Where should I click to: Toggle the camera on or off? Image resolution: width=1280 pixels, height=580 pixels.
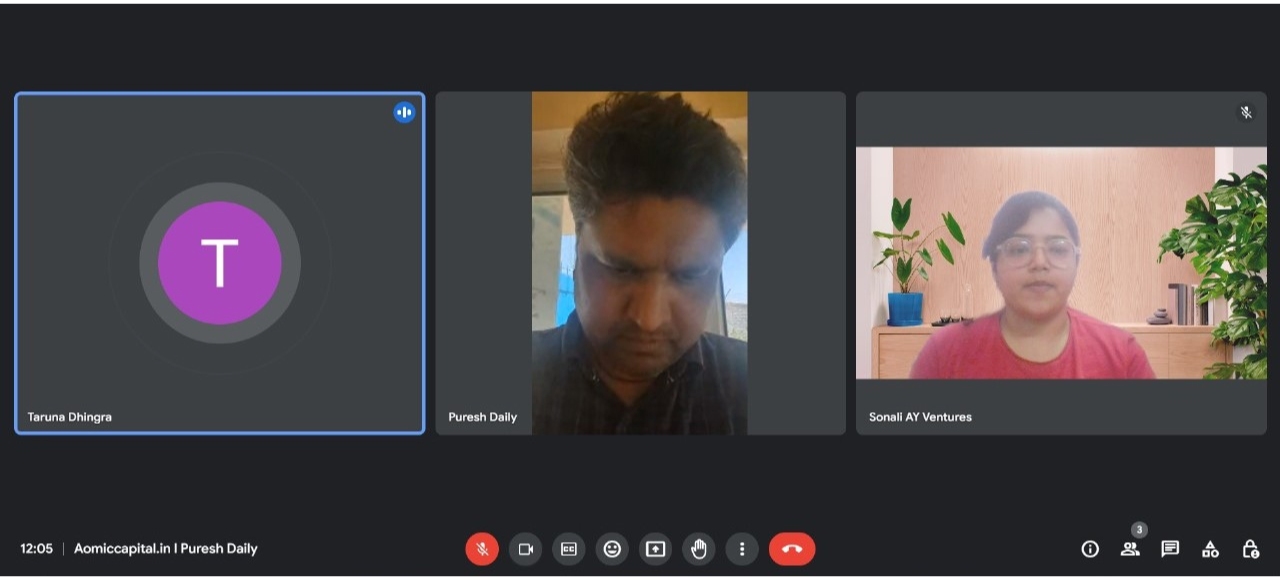[x=525, y=549]
